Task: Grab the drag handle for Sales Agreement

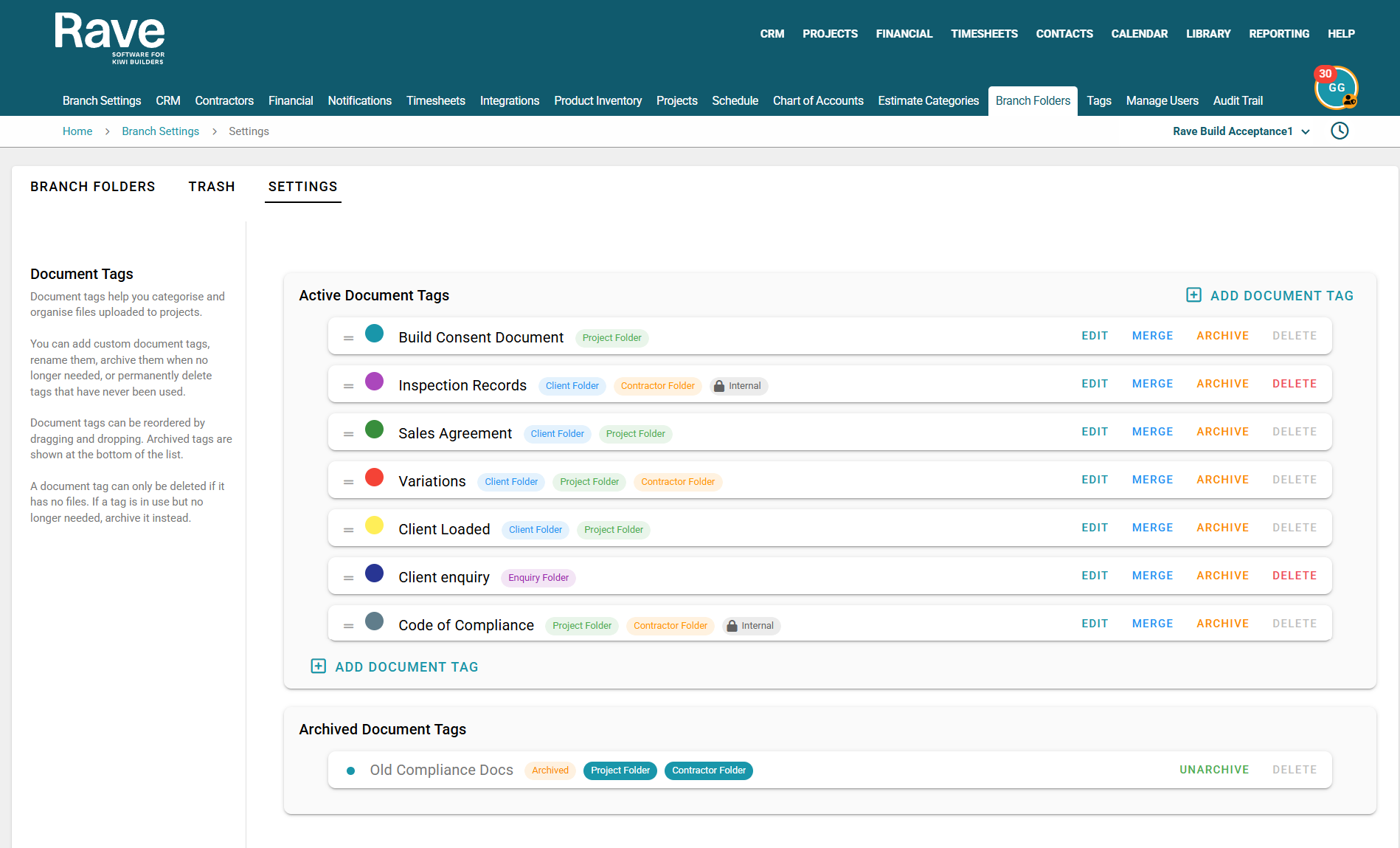Action: coord(349,434)
